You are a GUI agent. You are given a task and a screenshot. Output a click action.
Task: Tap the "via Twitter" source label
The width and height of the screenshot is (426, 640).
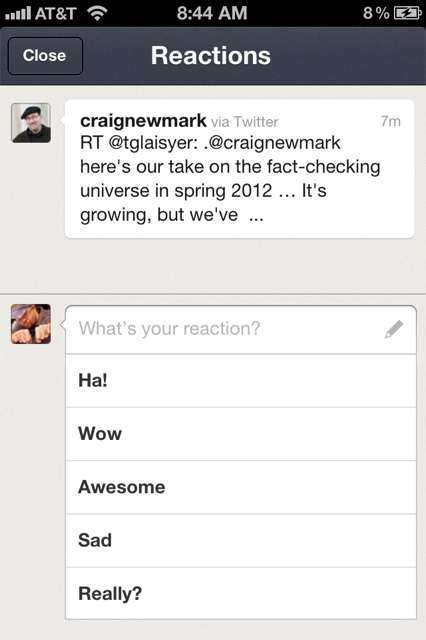coord(245,122)
